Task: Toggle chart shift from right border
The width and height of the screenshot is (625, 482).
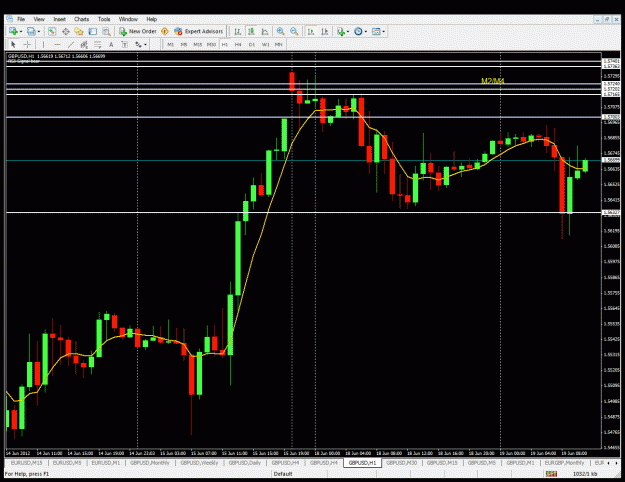Action: tap(325, 31)
